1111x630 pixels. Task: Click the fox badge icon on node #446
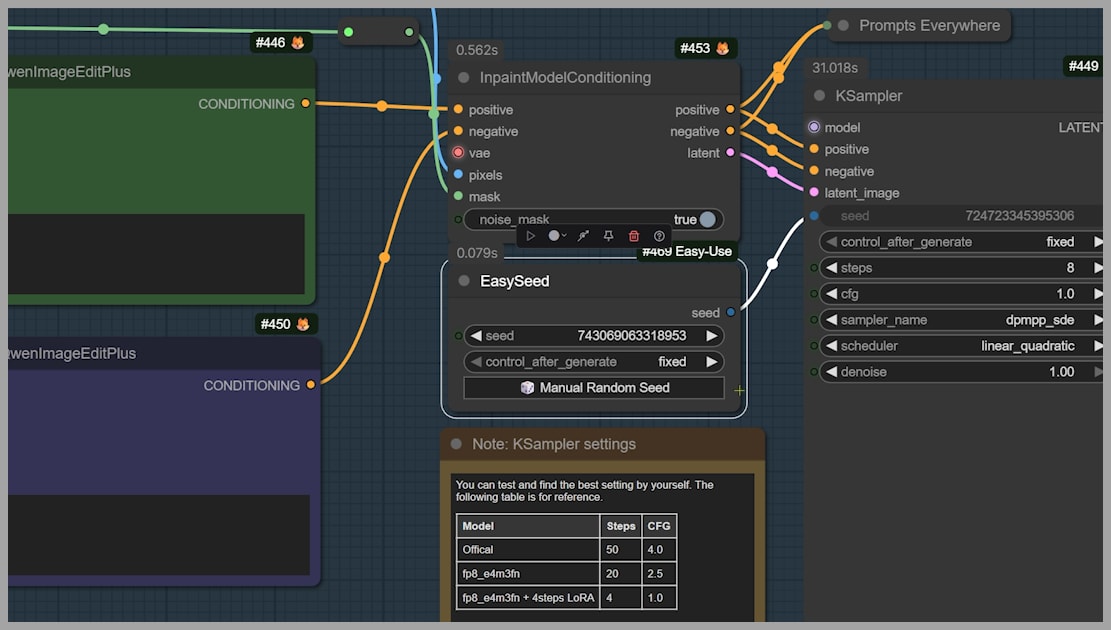tap(297, 43)
